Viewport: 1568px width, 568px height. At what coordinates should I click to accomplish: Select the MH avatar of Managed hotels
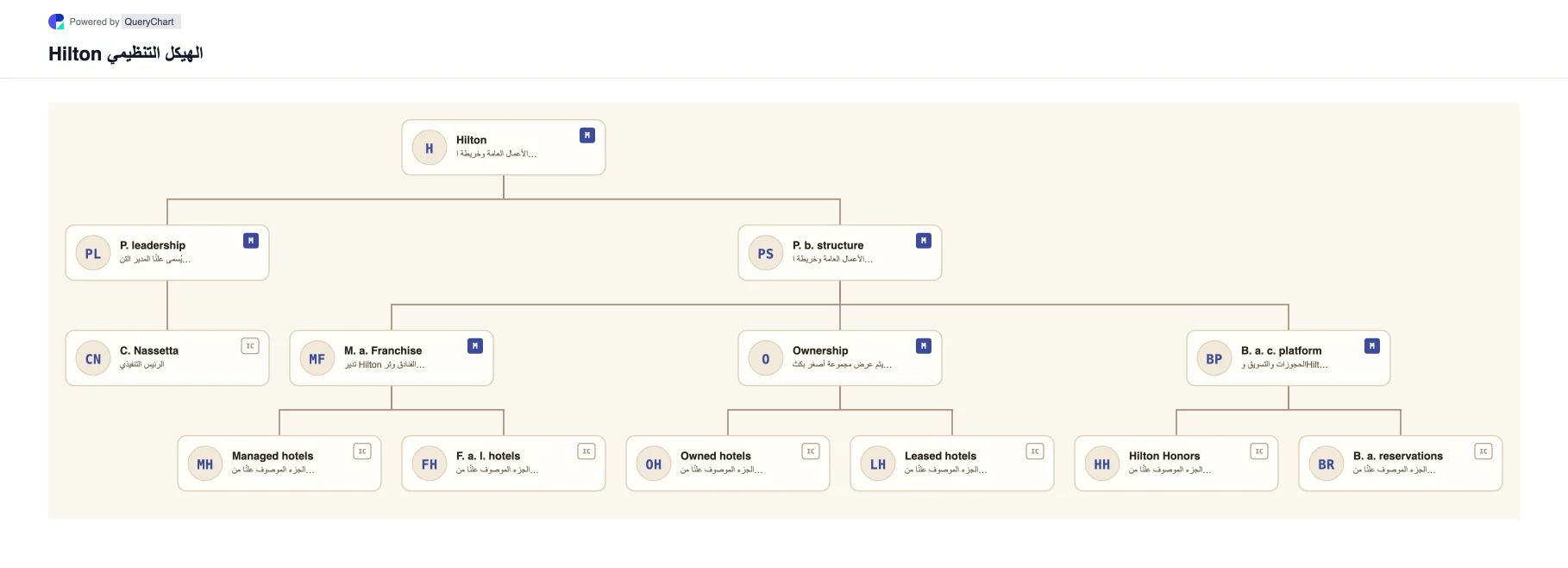click(205, 464)
